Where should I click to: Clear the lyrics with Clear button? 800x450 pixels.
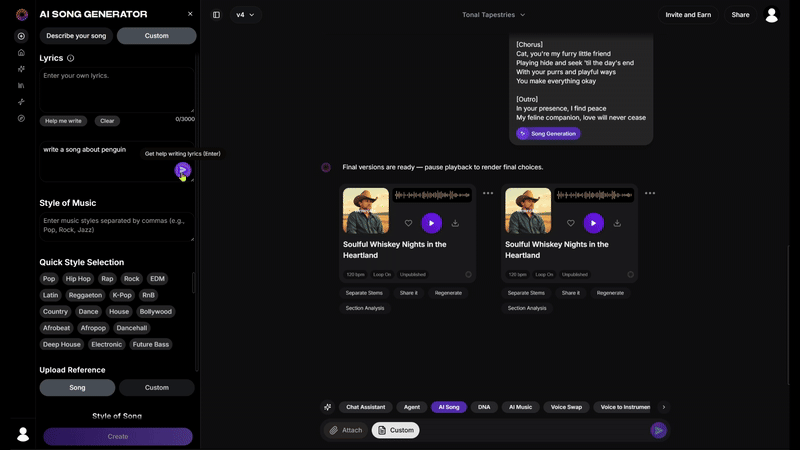tap(107, 121)
